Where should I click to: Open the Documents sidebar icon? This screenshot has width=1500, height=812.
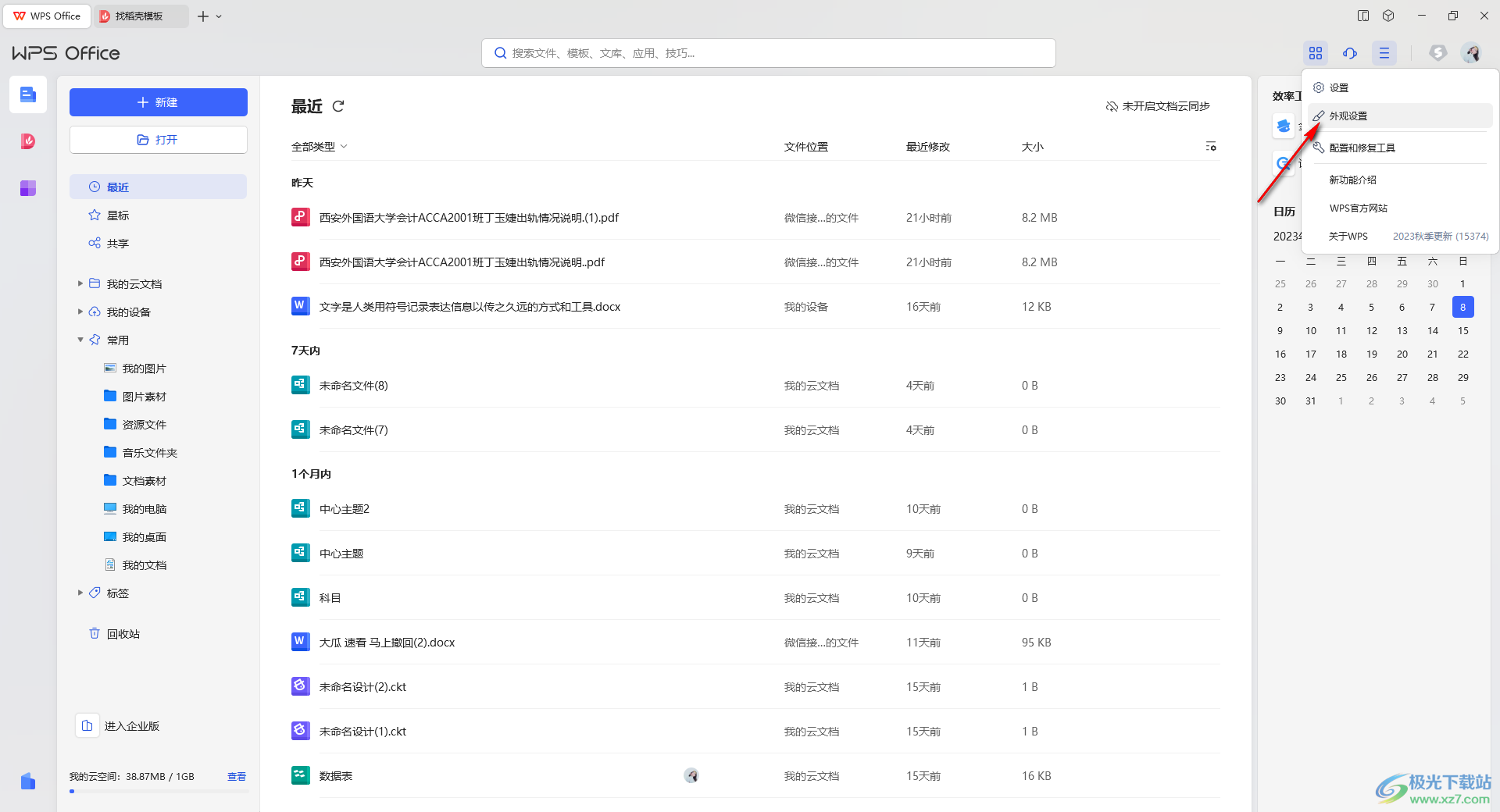(28, 94)
